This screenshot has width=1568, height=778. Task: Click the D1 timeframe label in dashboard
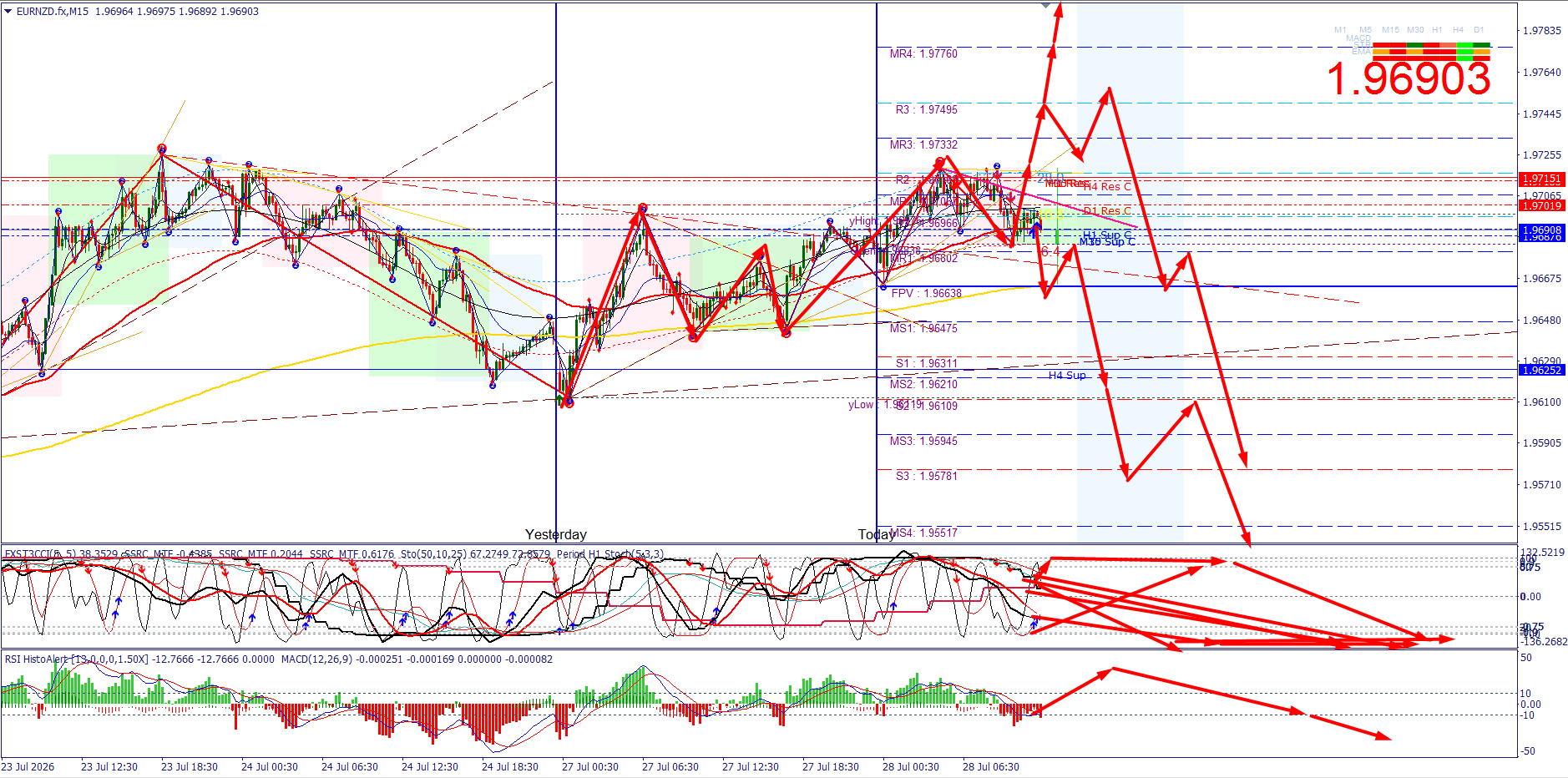point(1479,30)
